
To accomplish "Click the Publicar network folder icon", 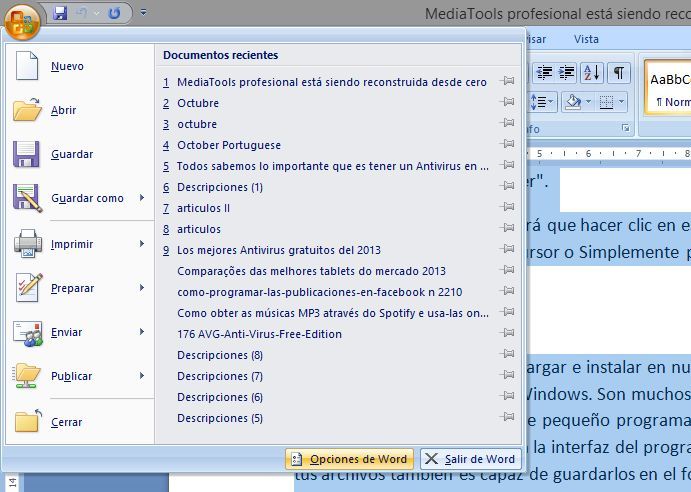I will (x=26, y=376).
